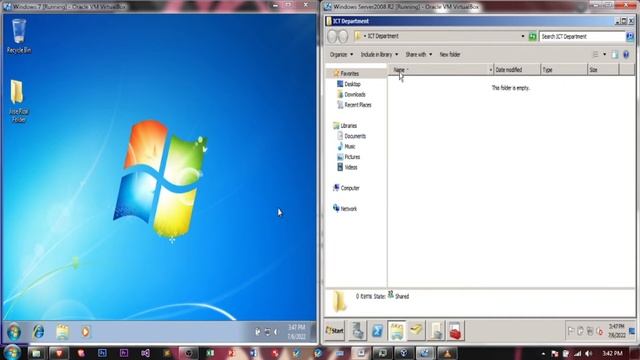Viewport: 640px width, 360px height.
Task: Click New folder button
Action: 450,54
